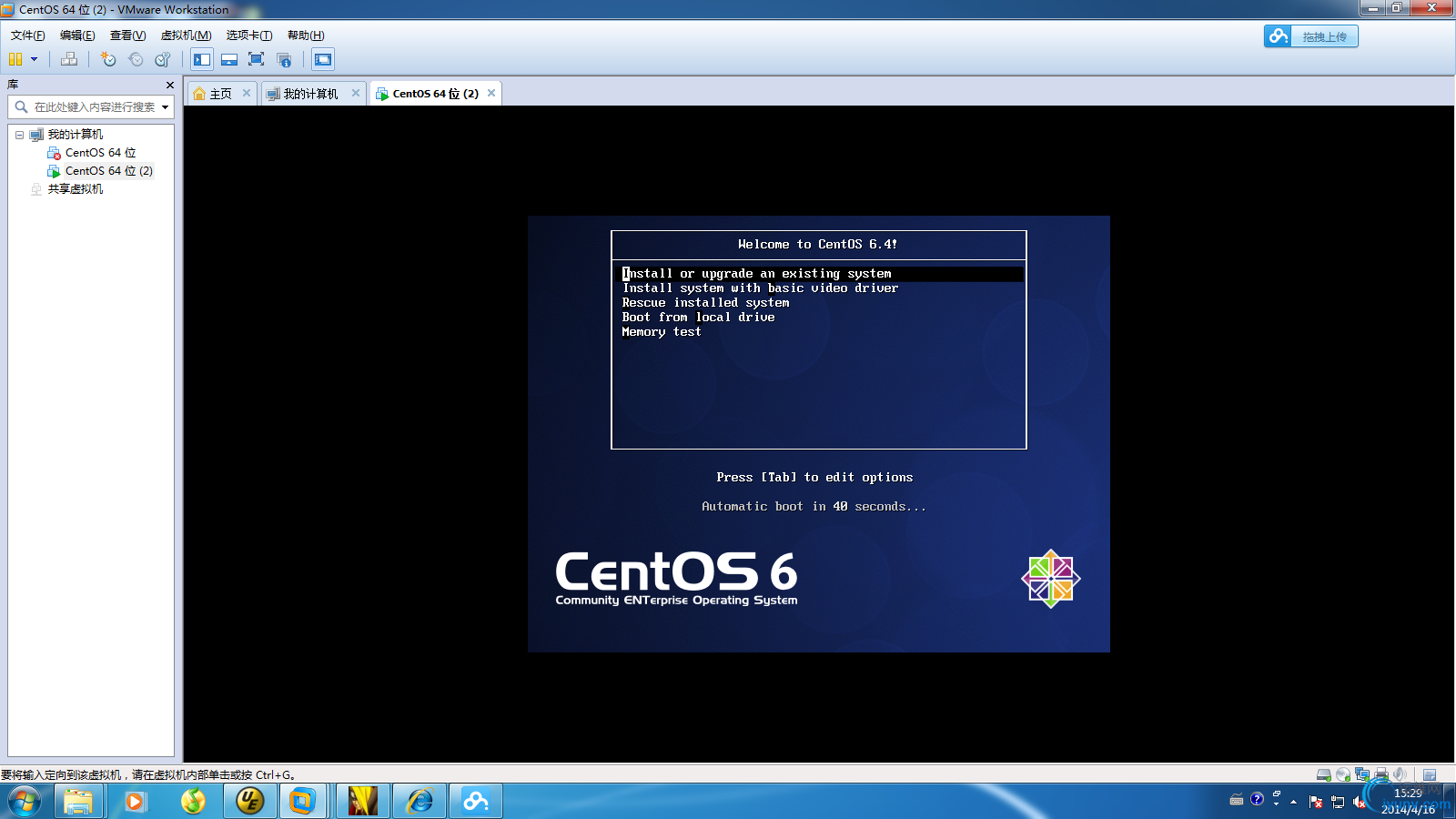
Task: Open snapshot manager wrench-clock icon
Action: [163, 59]
